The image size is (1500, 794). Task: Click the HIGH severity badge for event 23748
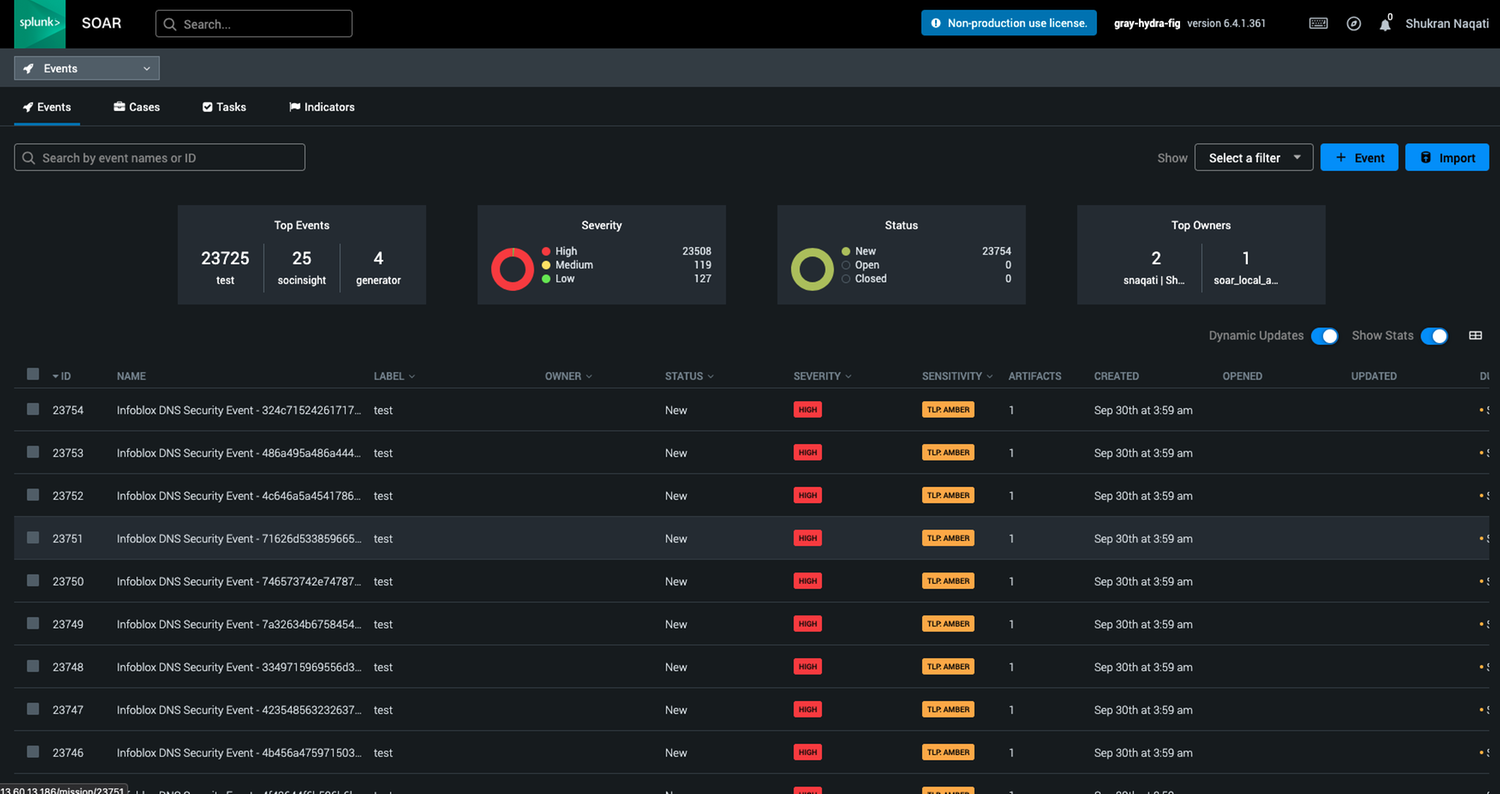[x=807, y=667]
